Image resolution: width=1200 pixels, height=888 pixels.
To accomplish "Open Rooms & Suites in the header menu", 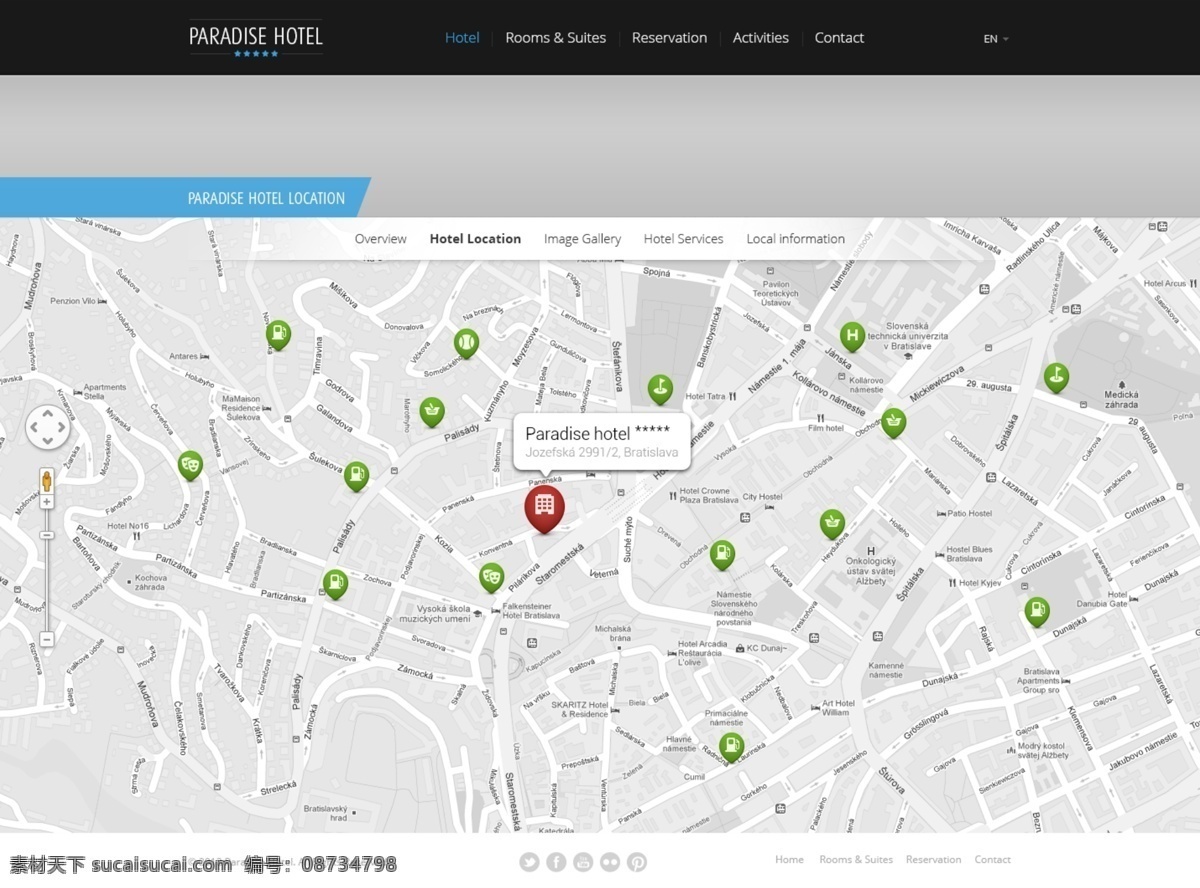I will coord(556,38).
